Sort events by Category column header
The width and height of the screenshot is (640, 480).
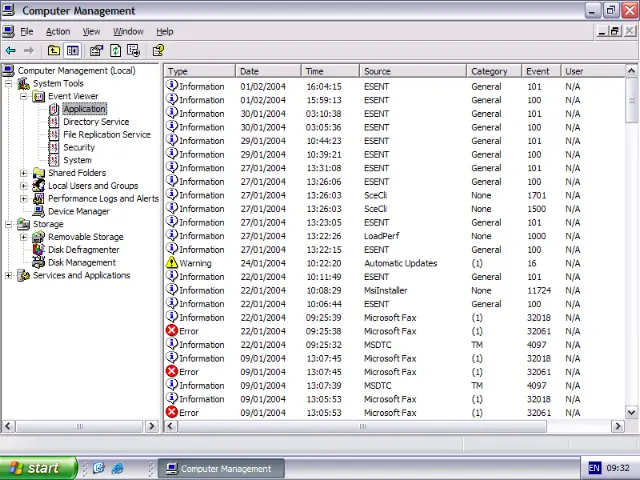(x=494, y=71)
